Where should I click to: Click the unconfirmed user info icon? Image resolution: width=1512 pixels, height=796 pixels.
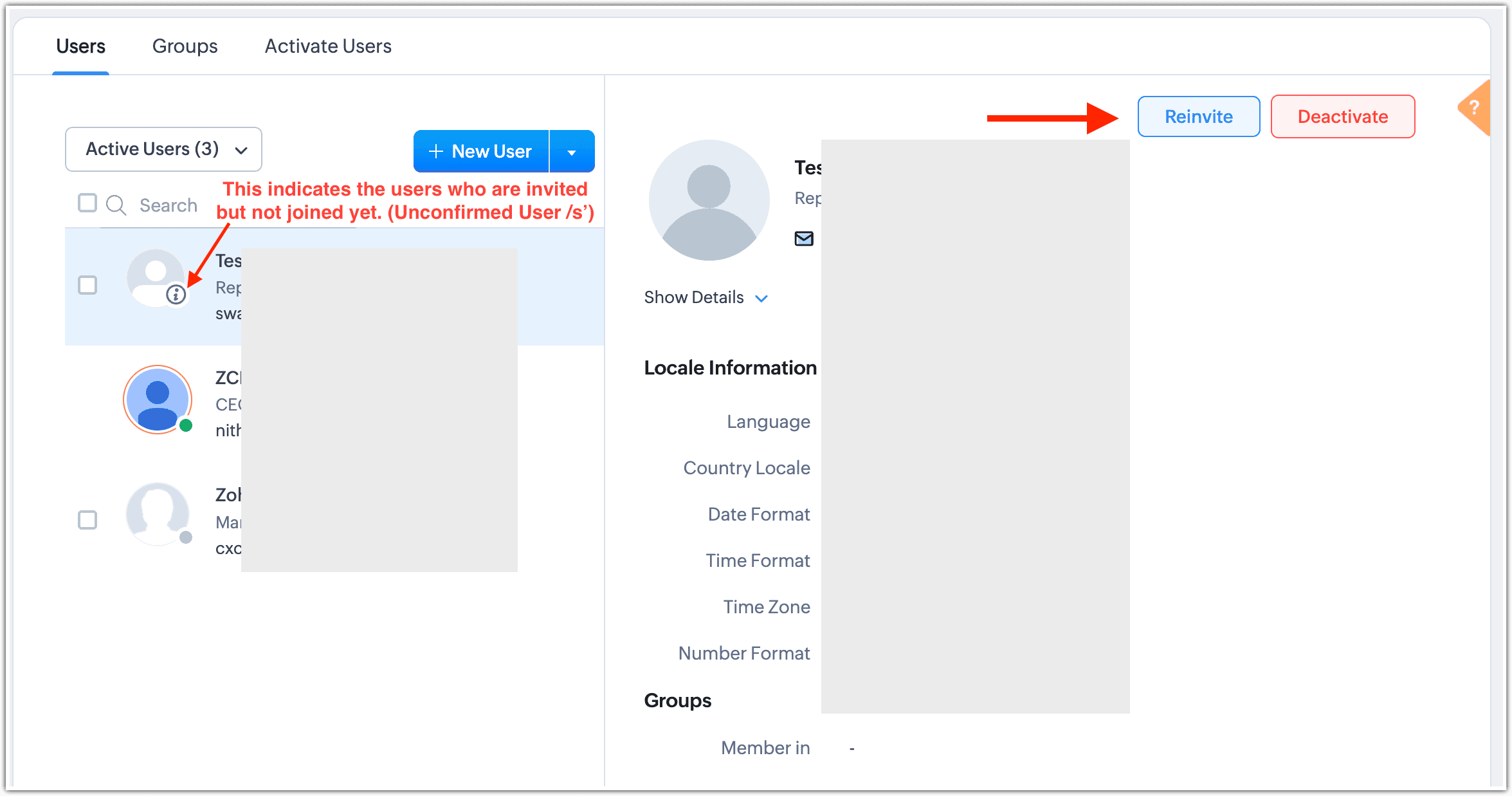point(176,294)
